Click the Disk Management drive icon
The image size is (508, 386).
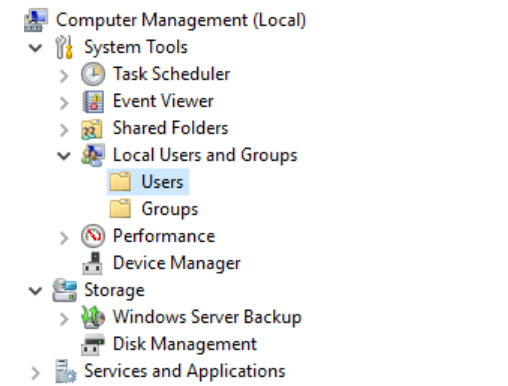[93, 344]
